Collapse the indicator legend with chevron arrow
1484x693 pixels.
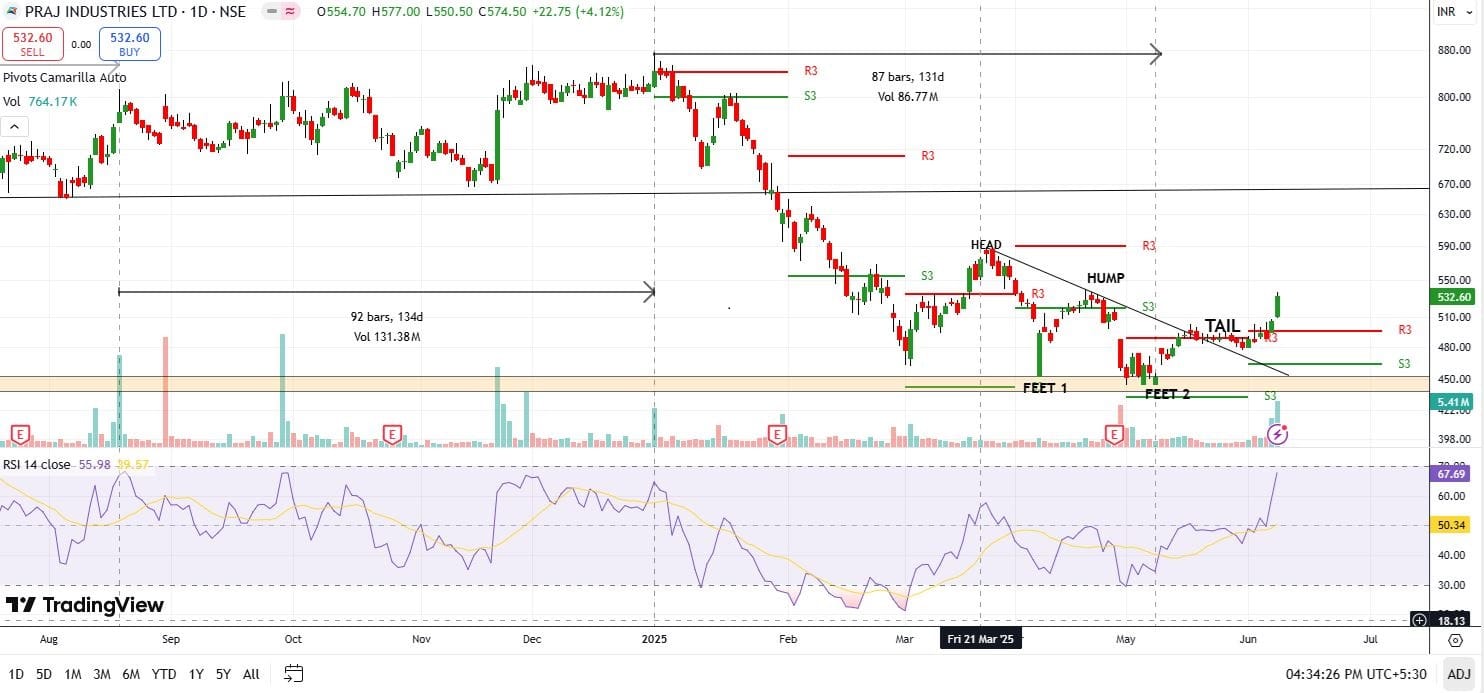[x=15, y=126]
